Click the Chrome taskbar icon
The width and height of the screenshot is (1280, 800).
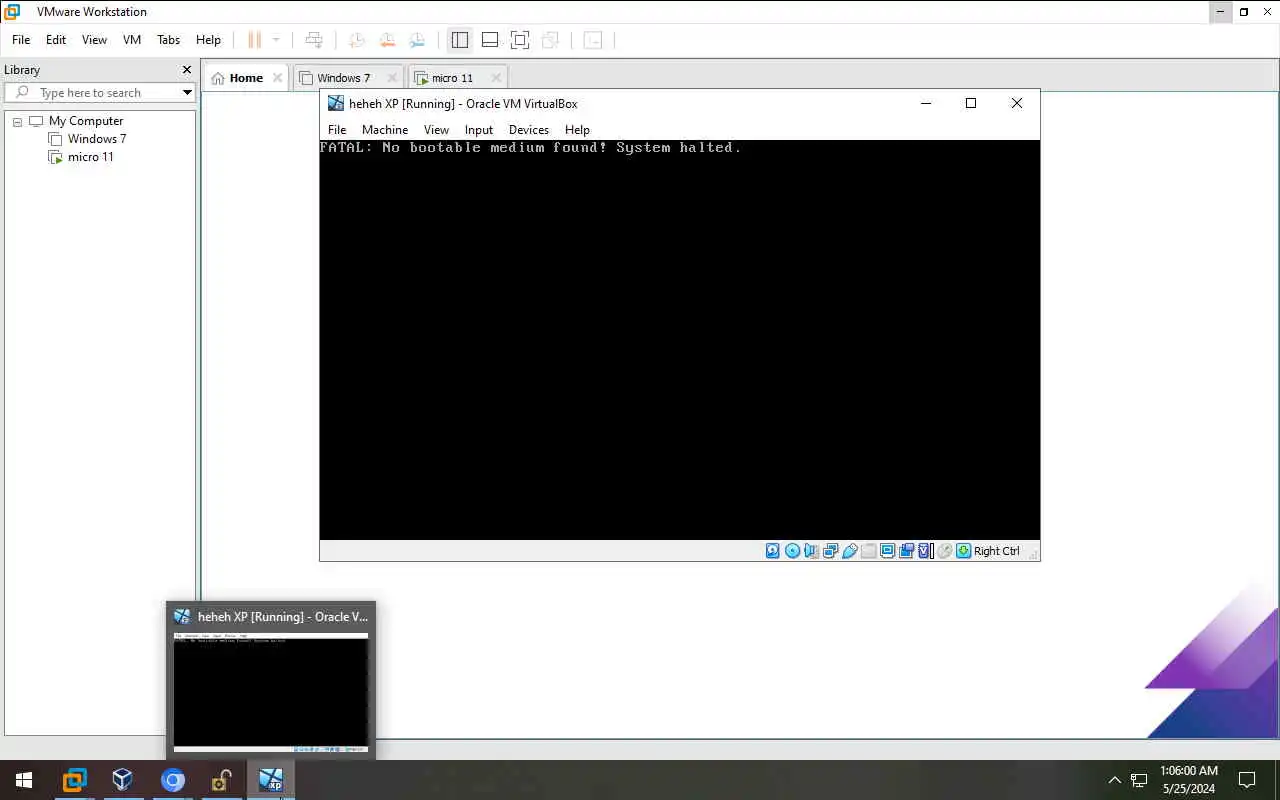point(172,780)
